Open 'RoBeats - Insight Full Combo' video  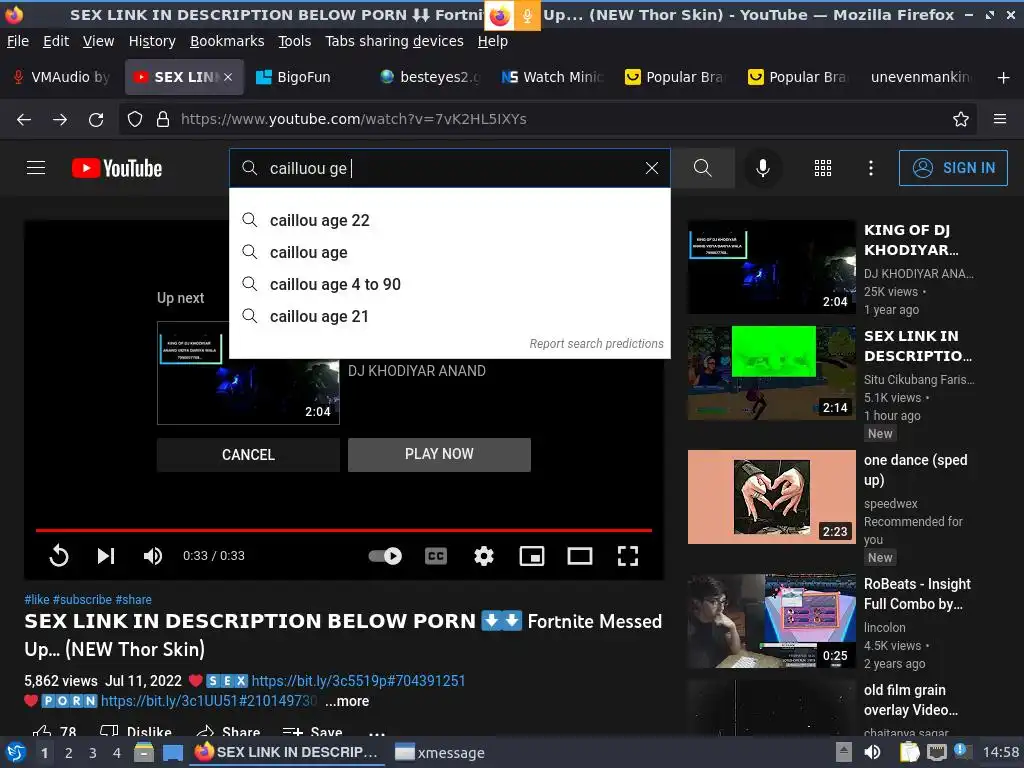tap(771, 620)
